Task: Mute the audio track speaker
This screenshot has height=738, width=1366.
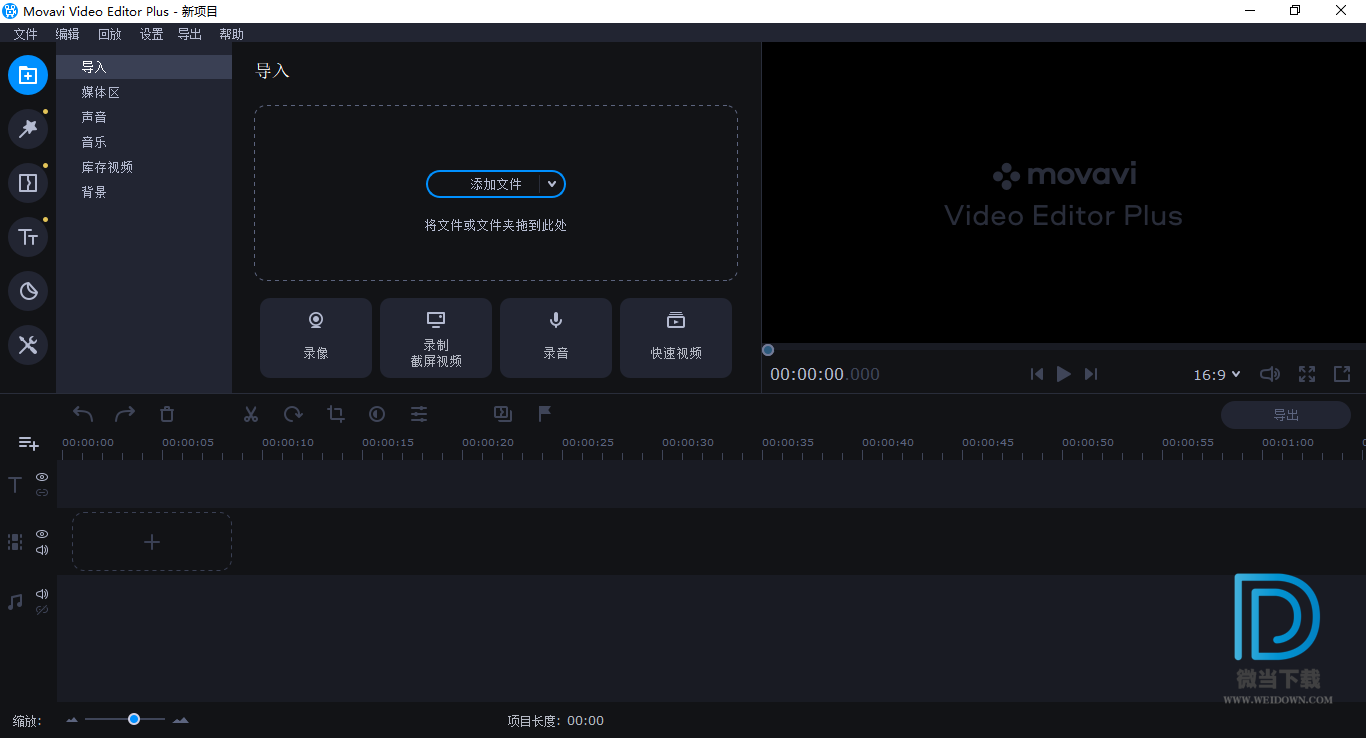Action: (x=42, y=594)
